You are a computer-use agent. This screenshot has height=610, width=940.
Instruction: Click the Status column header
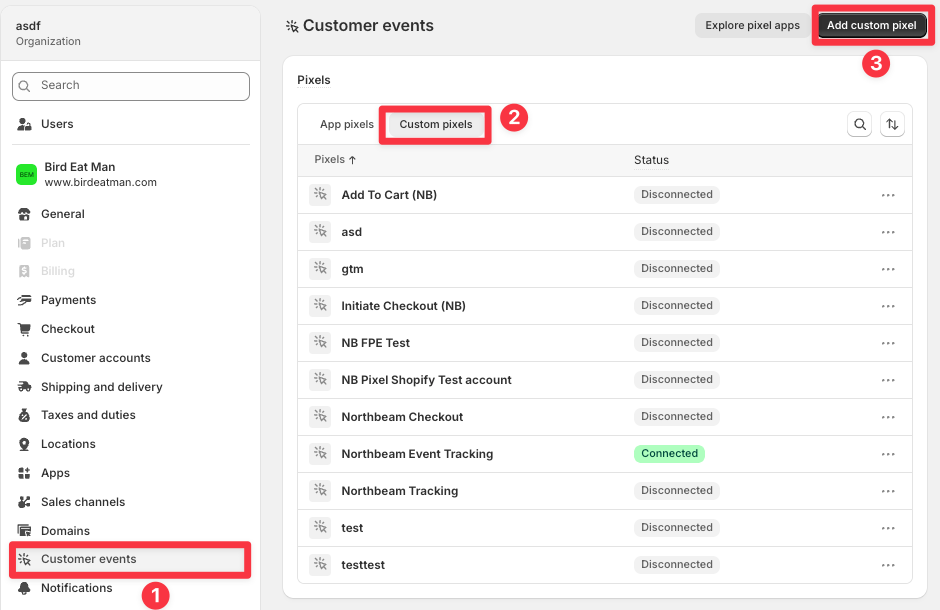coord(651,160)
